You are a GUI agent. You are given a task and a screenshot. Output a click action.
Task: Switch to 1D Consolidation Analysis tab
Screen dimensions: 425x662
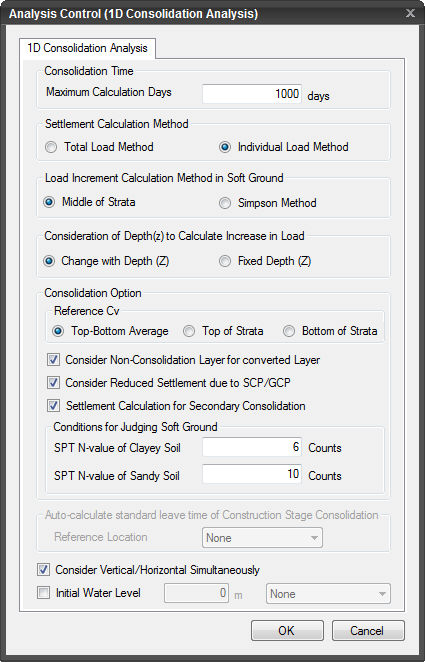(x=87, y=48)
